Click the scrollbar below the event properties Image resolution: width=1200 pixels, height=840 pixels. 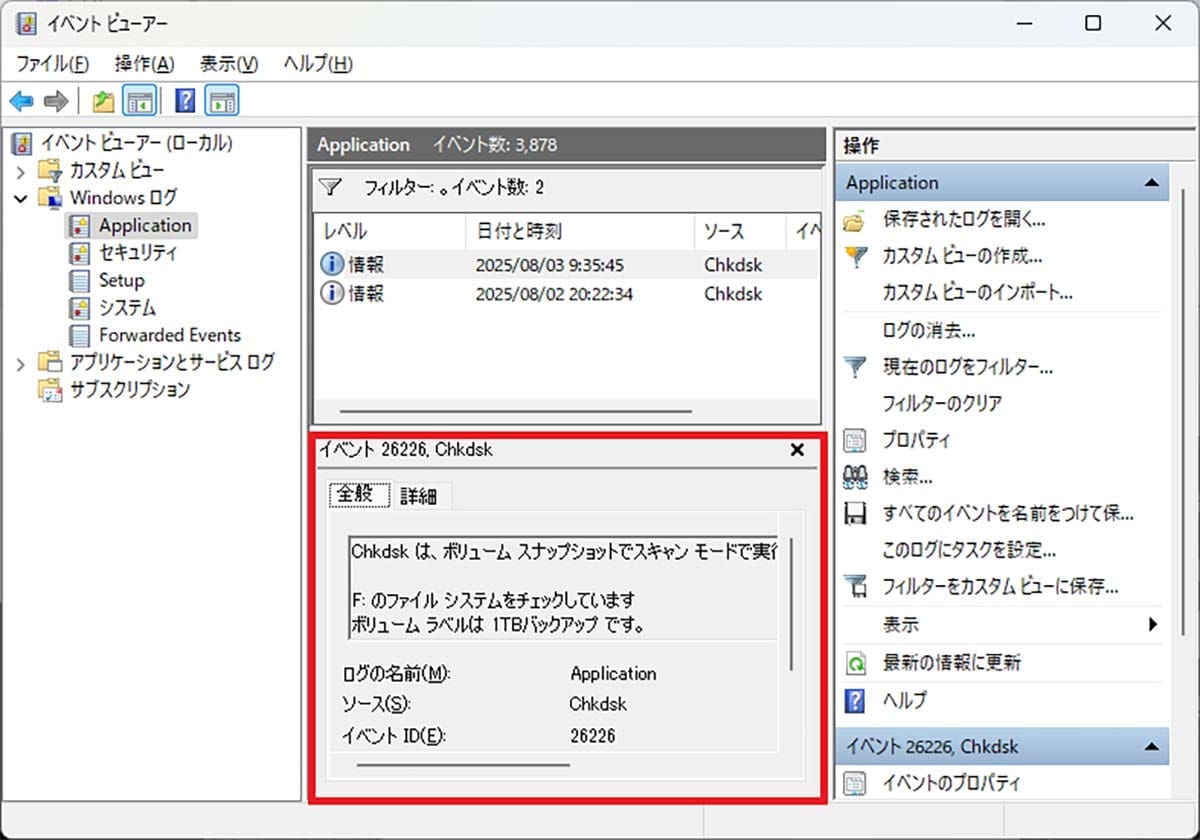point(462,765)
